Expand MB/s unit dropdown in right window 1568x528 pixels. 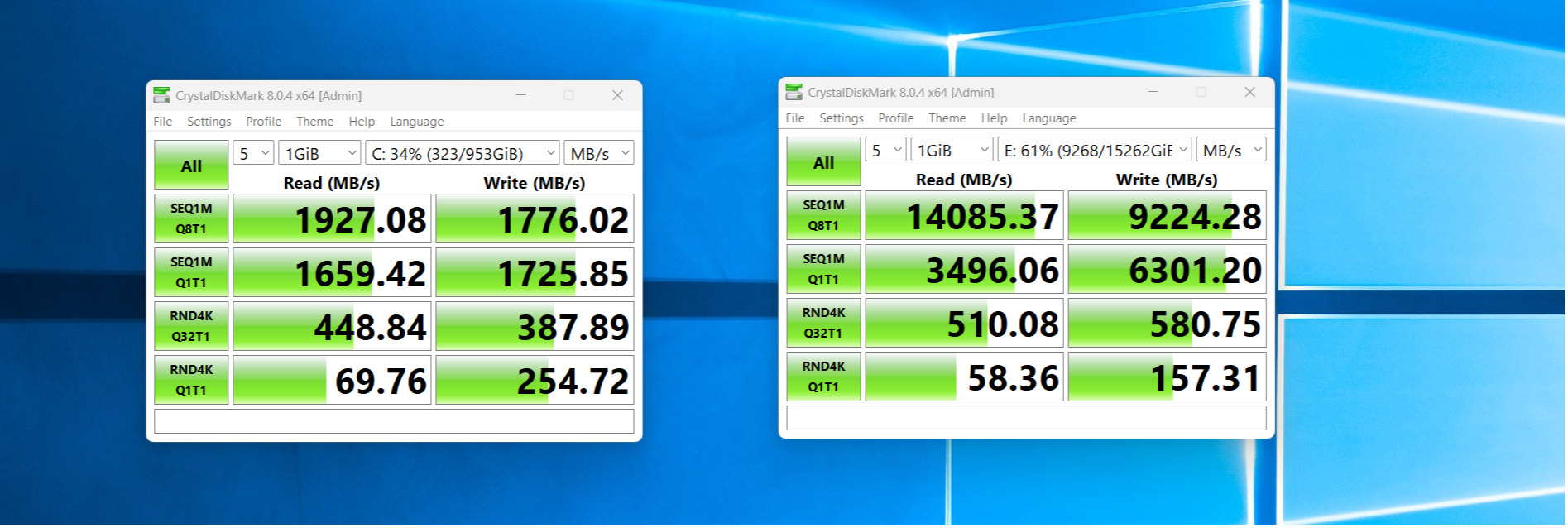pos(1231,150)
